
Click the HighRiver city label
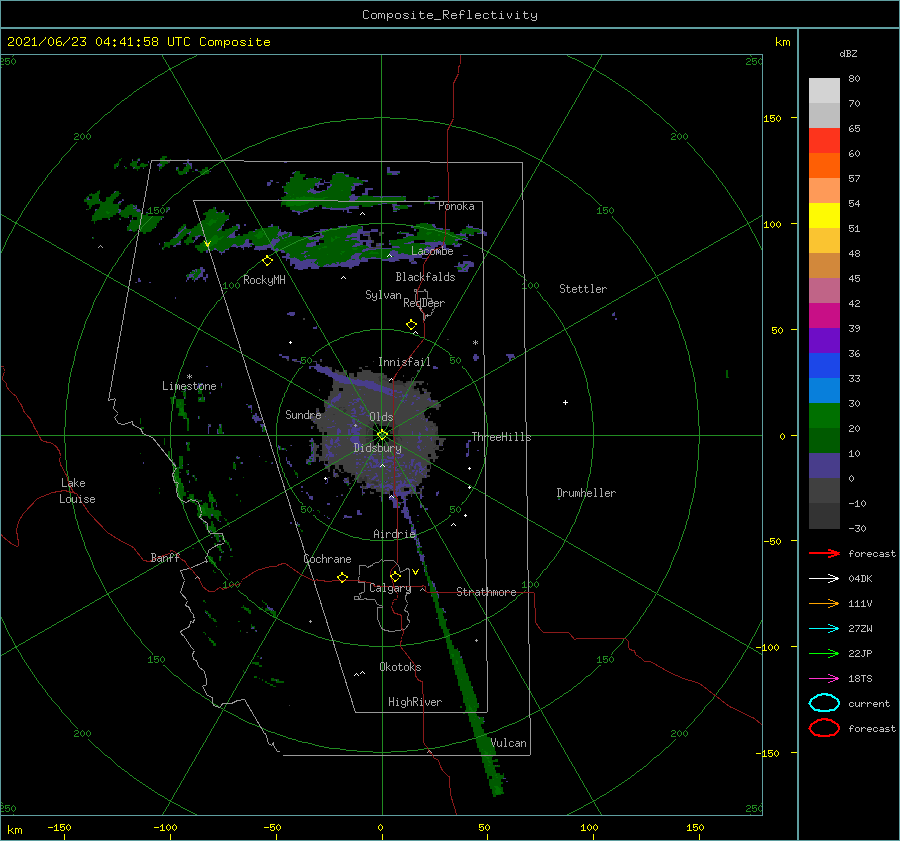click(415, 702)
